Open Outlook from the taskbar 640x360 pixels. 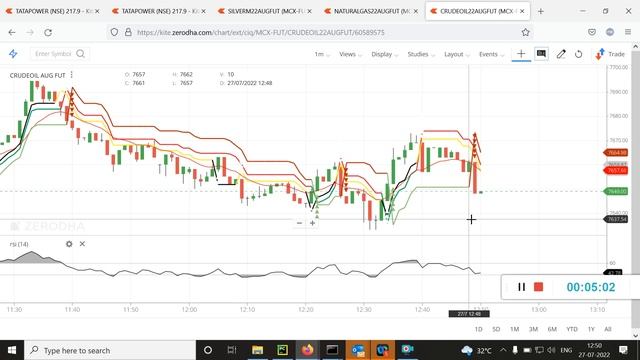coord(358,350)
